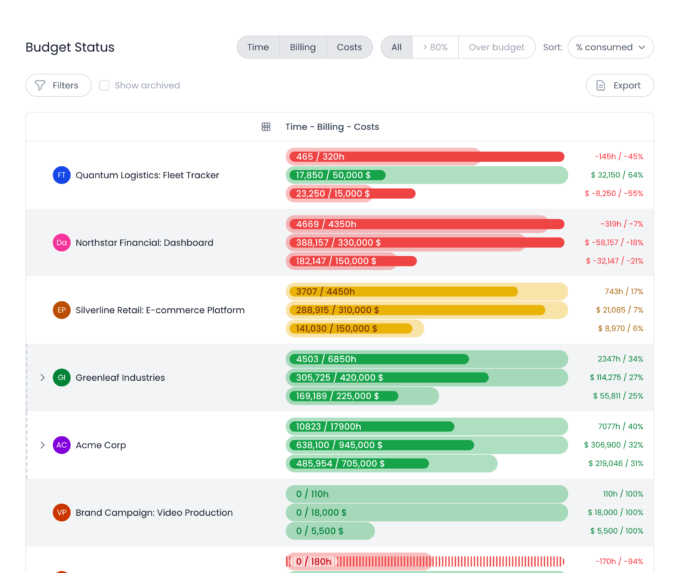Toggle the Show archived checkbox

[x=104, y=85]
